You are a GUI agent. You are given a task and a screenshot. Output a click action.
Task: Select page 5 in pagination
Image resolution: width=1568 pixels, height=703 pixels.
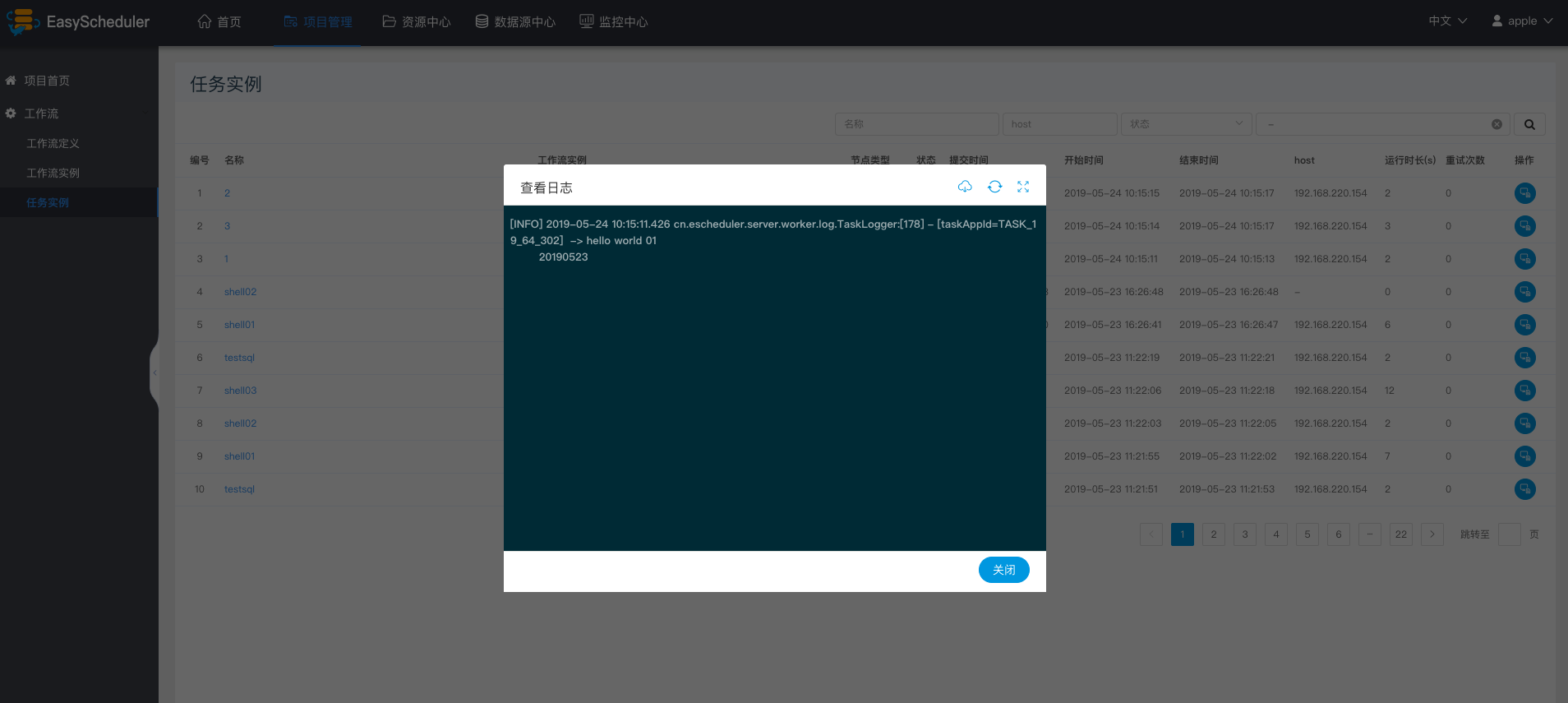point(1307,534)
